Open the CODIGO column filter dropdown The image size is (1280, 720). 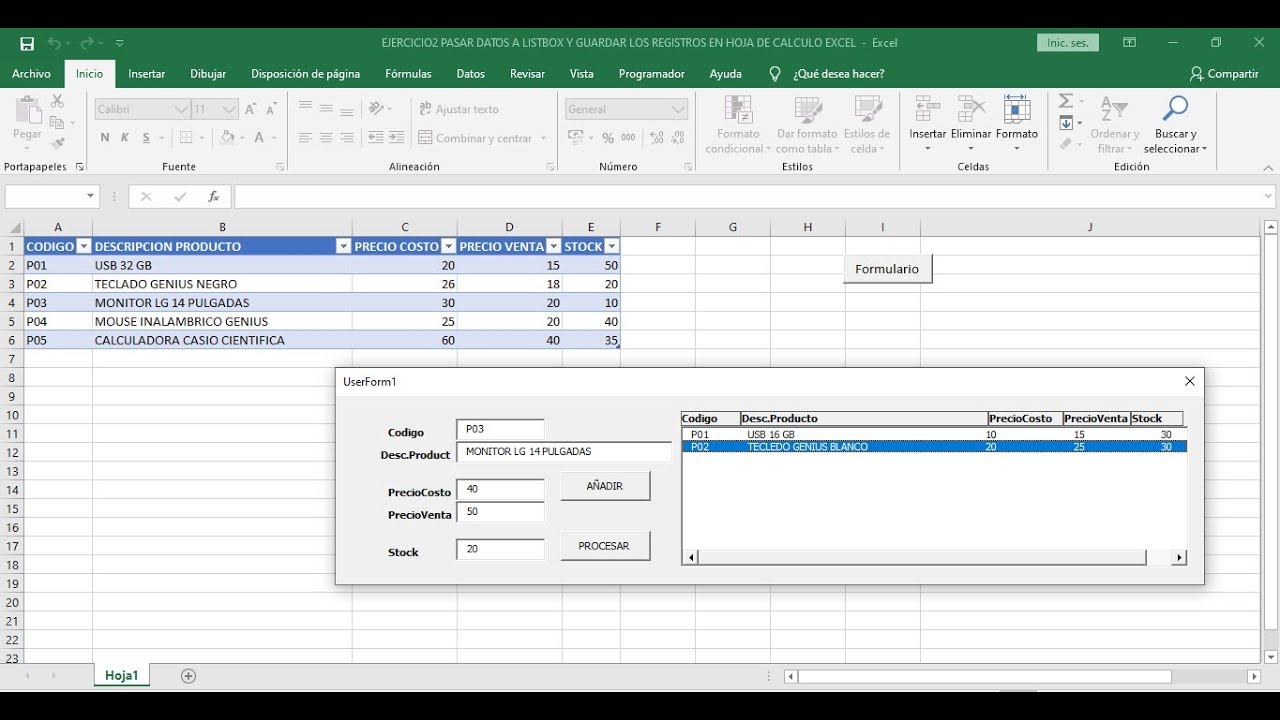[84, 246]
